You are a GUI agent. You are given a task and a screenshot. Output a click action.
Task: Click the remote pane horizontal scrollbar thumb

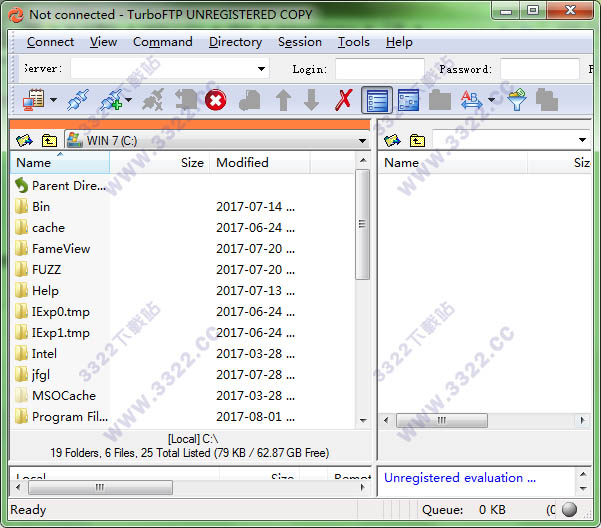click(x=442, y=420)
